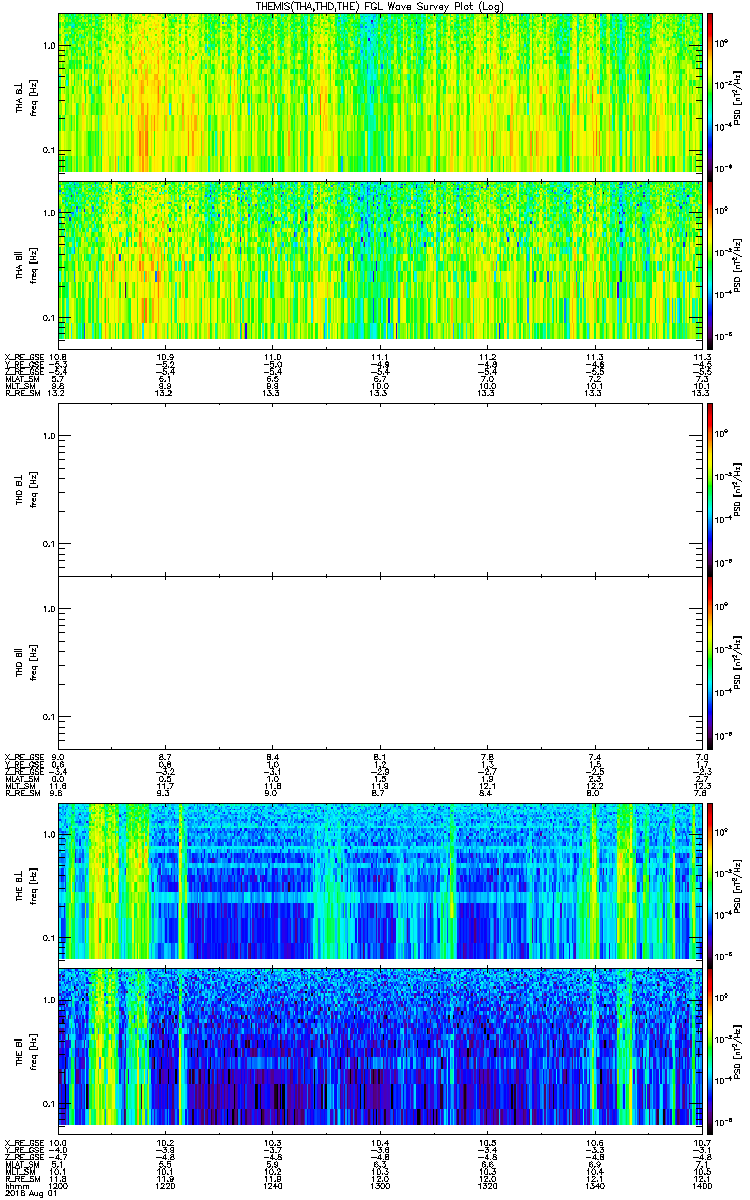Click the PSD color bar beside THD B-parallel
This screenshot has width=750, height=1200.
[x=711, y=662]
